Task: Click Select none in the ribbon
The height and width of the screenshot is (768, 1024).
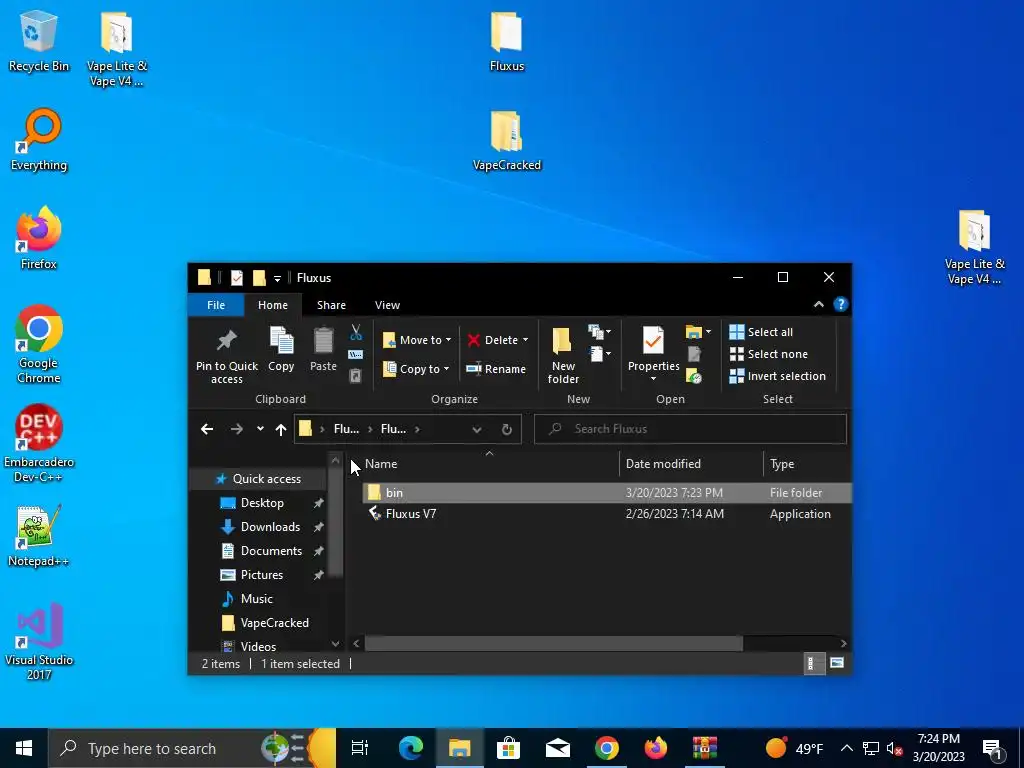Action: [x=769, y=354]
